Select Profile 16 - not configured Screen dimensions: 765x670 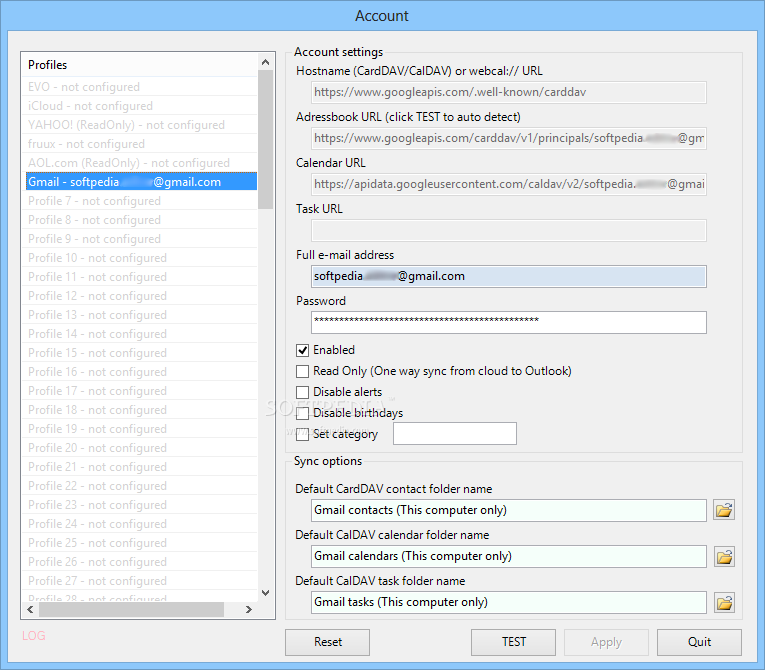[x=139, y=372]
